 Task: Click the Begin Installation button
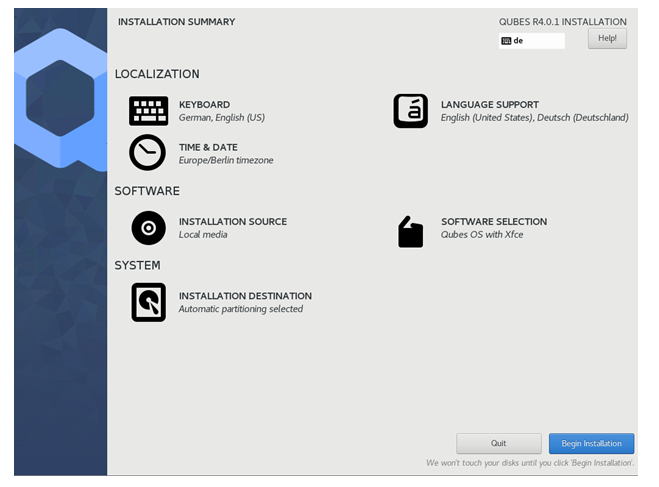[591, 444]
